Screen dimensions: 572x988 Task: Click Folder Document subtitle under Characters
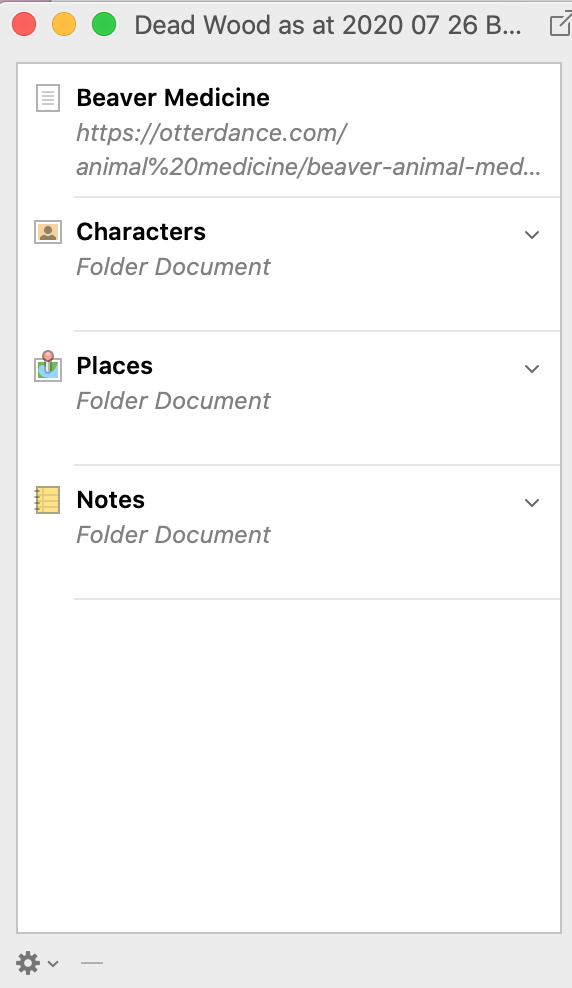(x=173, y=267)
